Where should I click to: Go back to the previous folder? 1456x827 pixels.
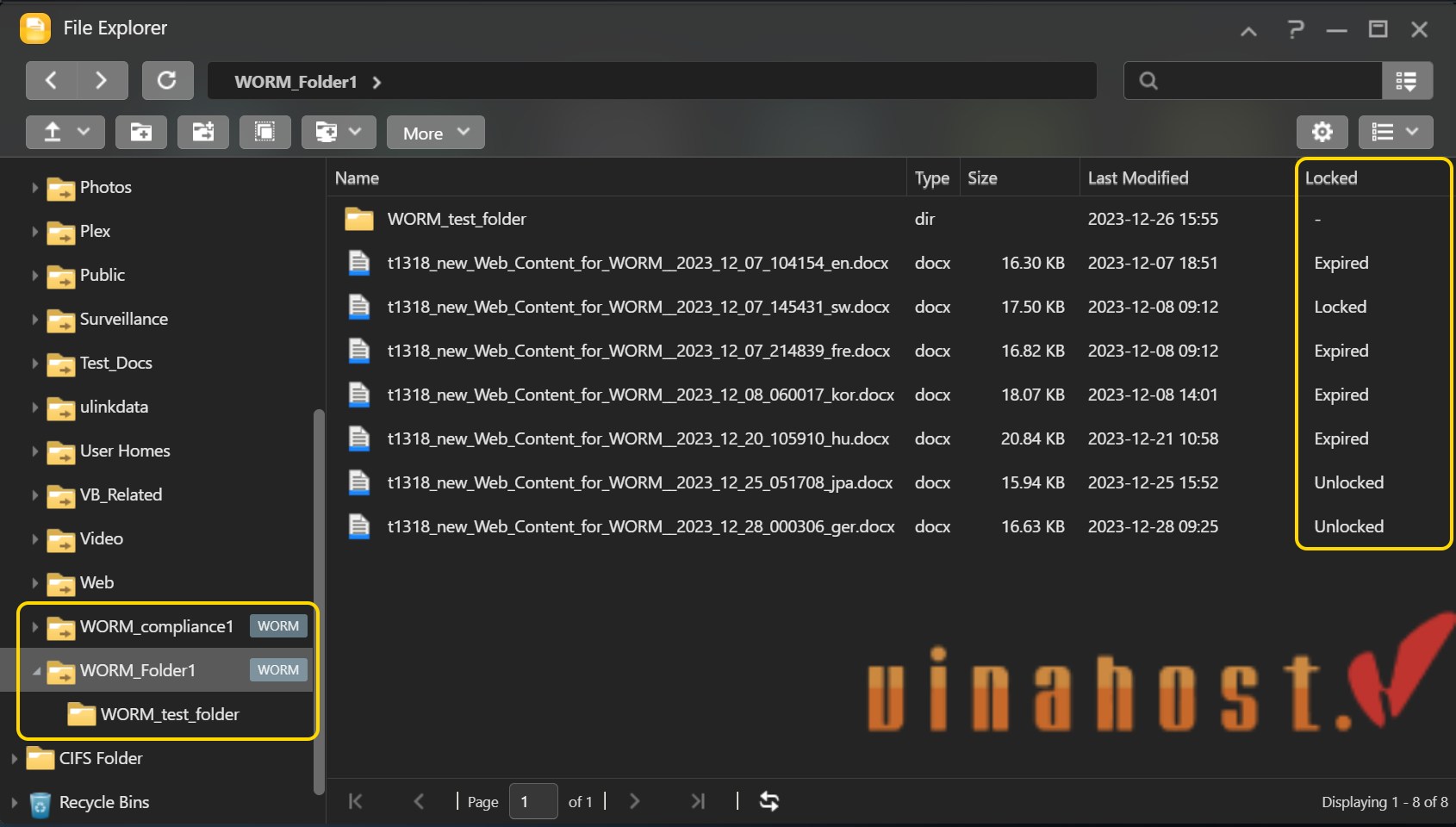point(51,81)
